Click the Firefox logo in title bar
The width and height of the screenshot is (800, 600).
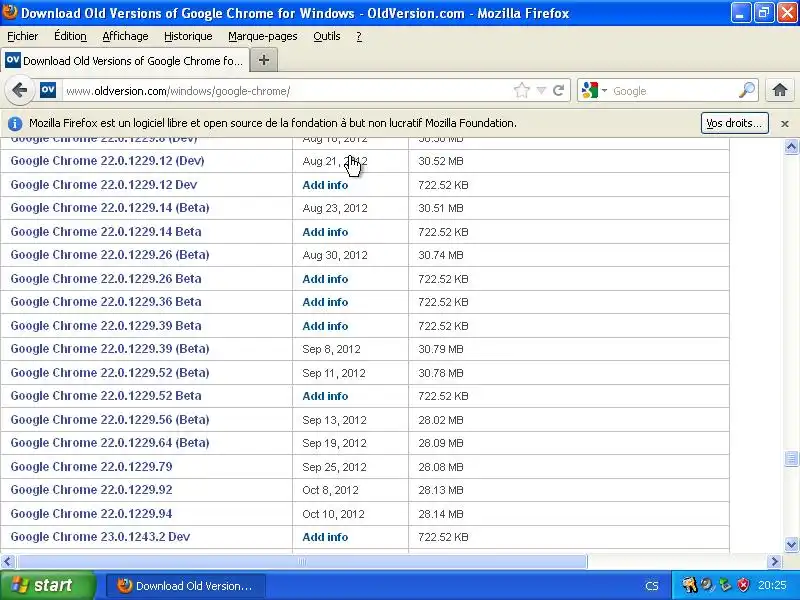point(10,11)
